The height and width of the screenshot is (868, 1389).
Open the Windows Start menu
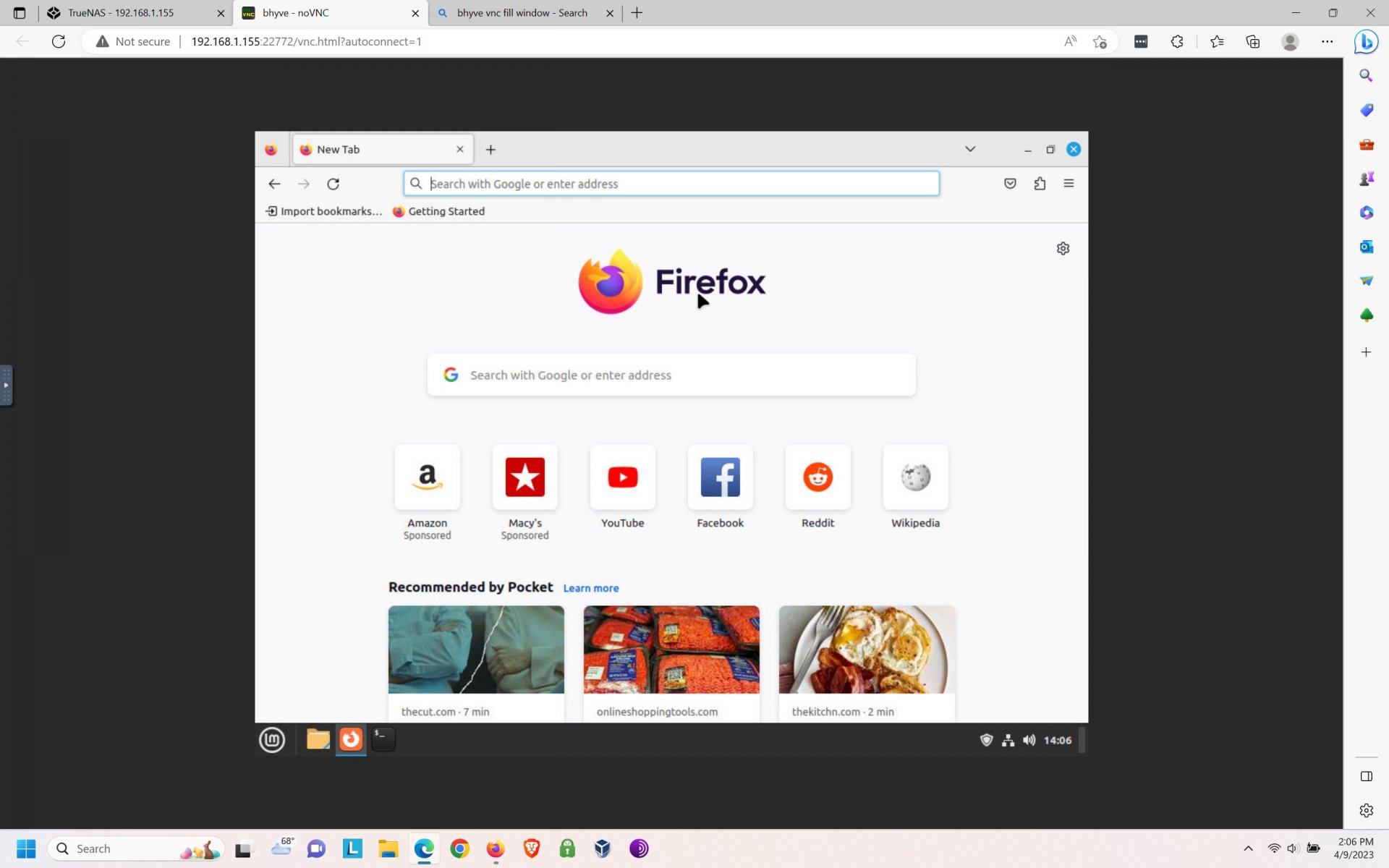pos(26,848)
